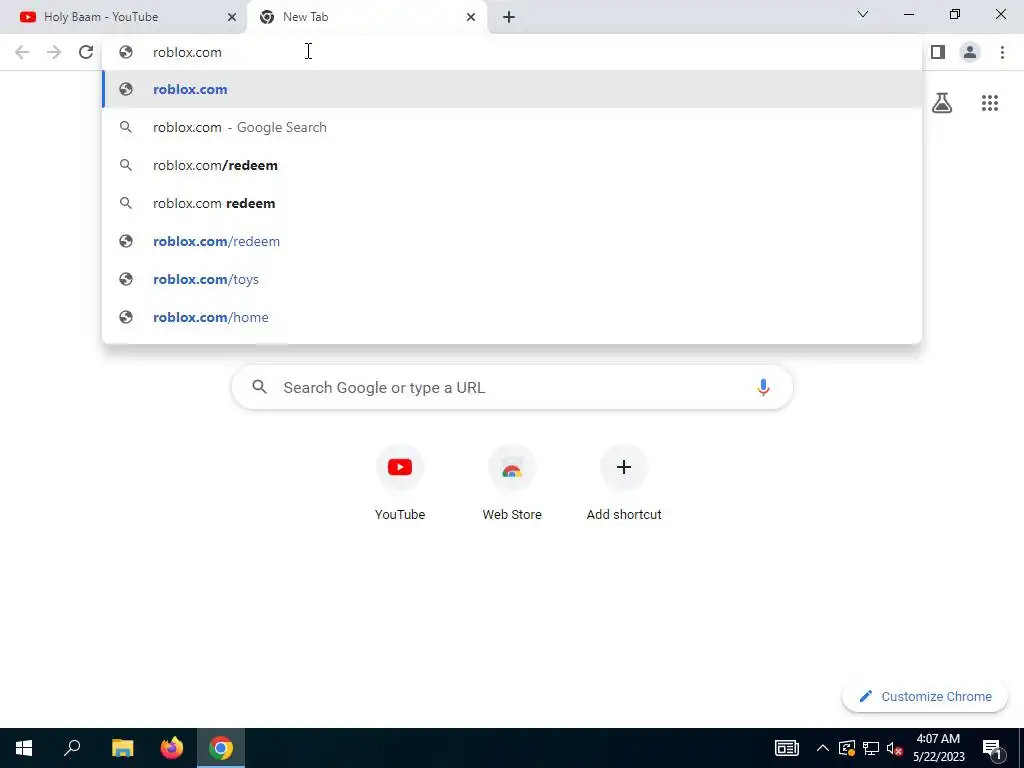Open the Google apps grid

coord(990,103)
